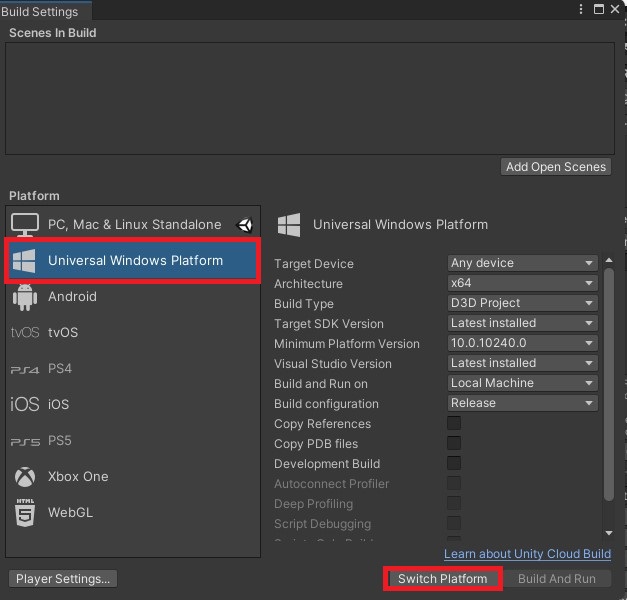Click settings scrollbar down arrow
Viewport: 627px width, 600px height.
609,533
